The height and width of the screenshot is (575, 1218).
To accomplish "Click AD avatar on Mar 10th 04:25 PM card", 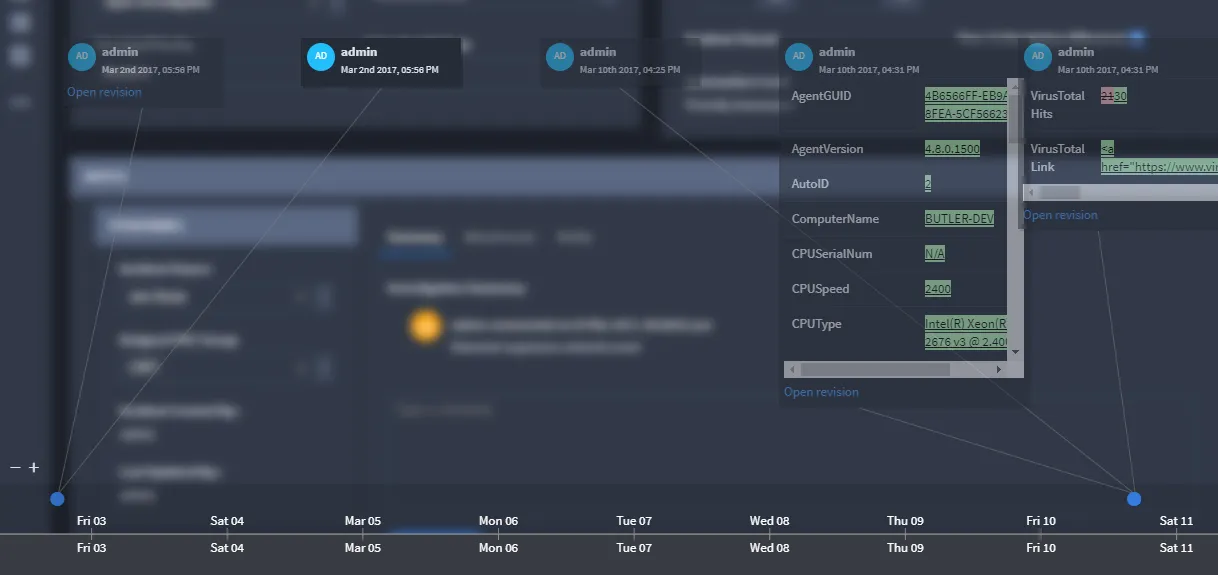I will (560, 57).
